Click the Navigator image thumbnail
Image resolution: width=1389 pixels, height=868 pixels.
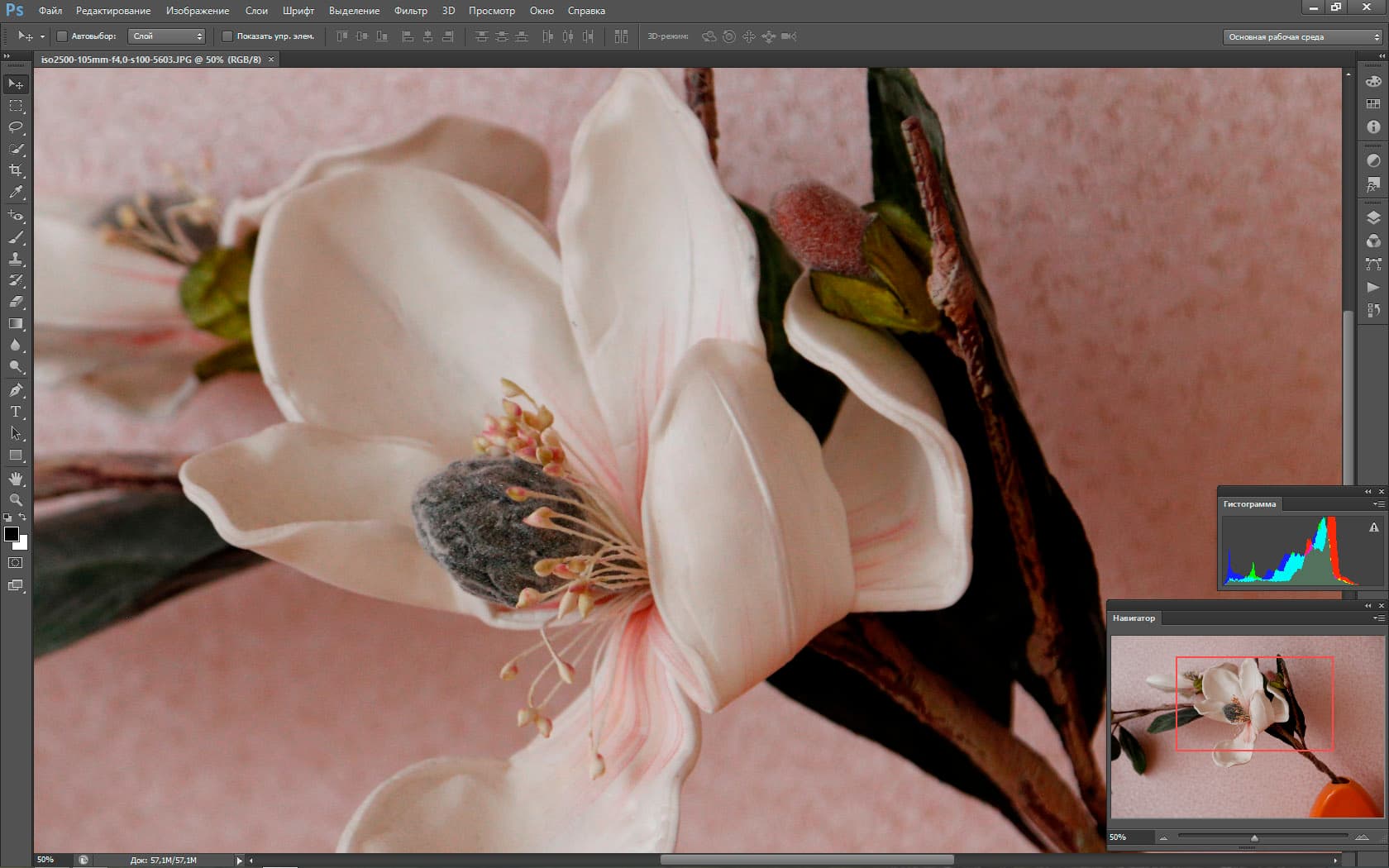[1247, 727]
